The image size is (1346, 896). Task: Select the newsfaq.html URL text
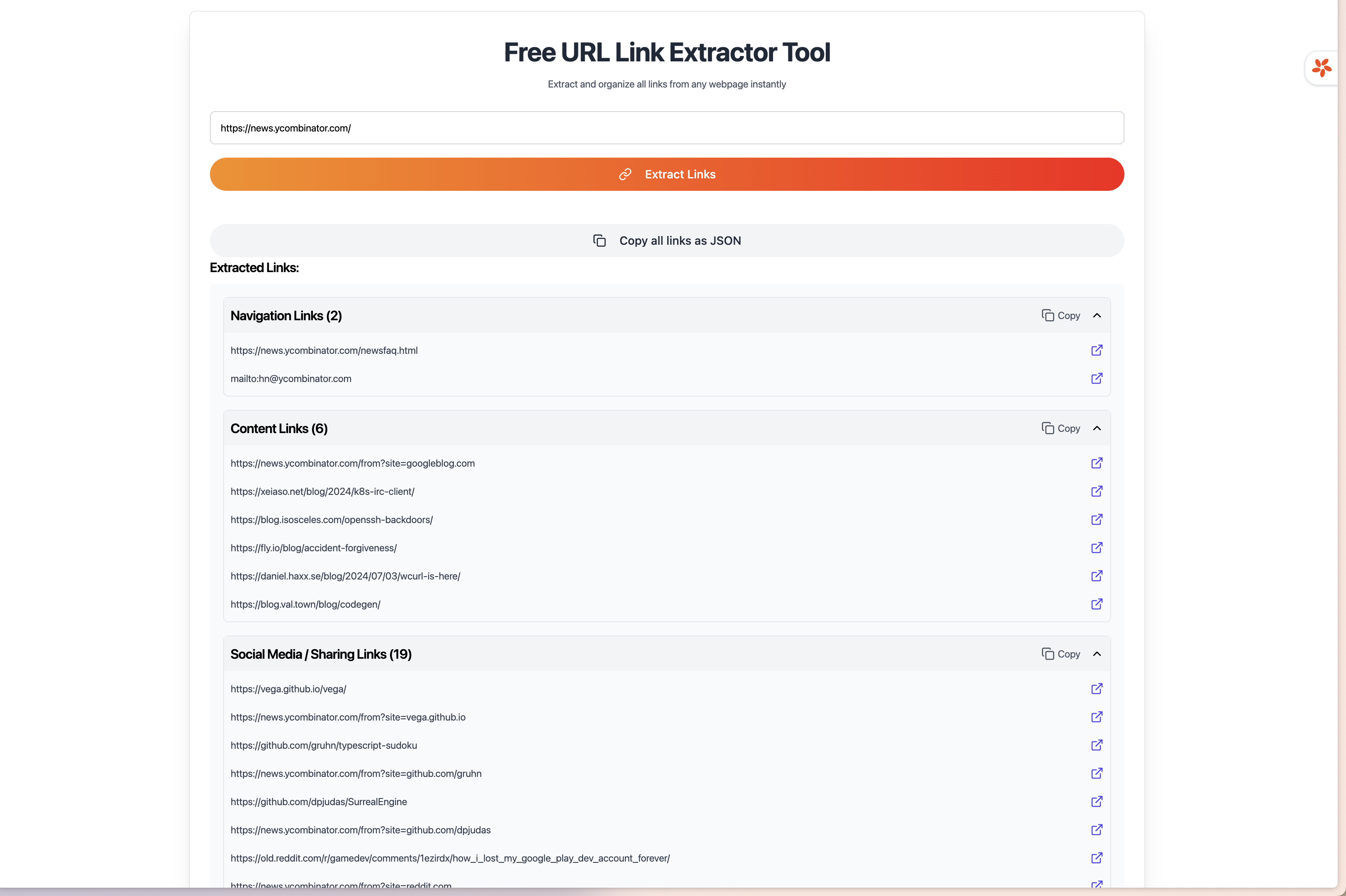pos(324,350)
